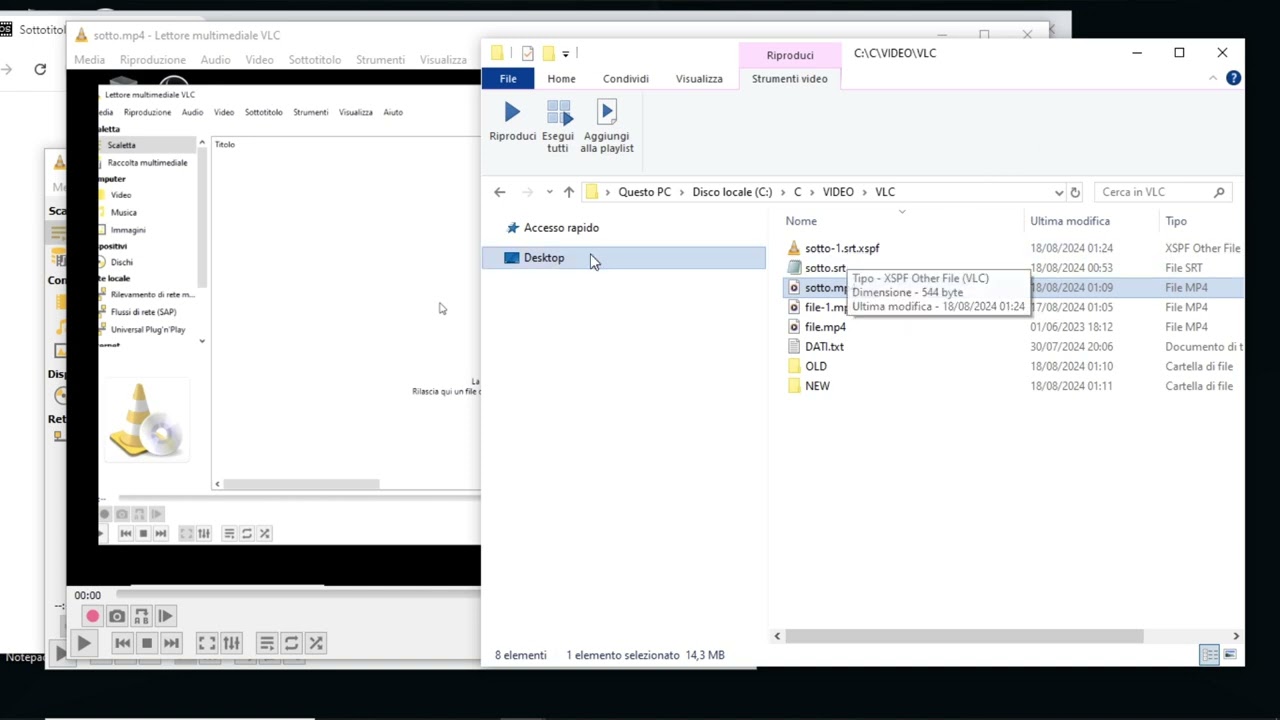This screenshot has height=720, width=1280.
Task: Click stop in embedded video's VLC controls
Action: (x=143, y=534)
